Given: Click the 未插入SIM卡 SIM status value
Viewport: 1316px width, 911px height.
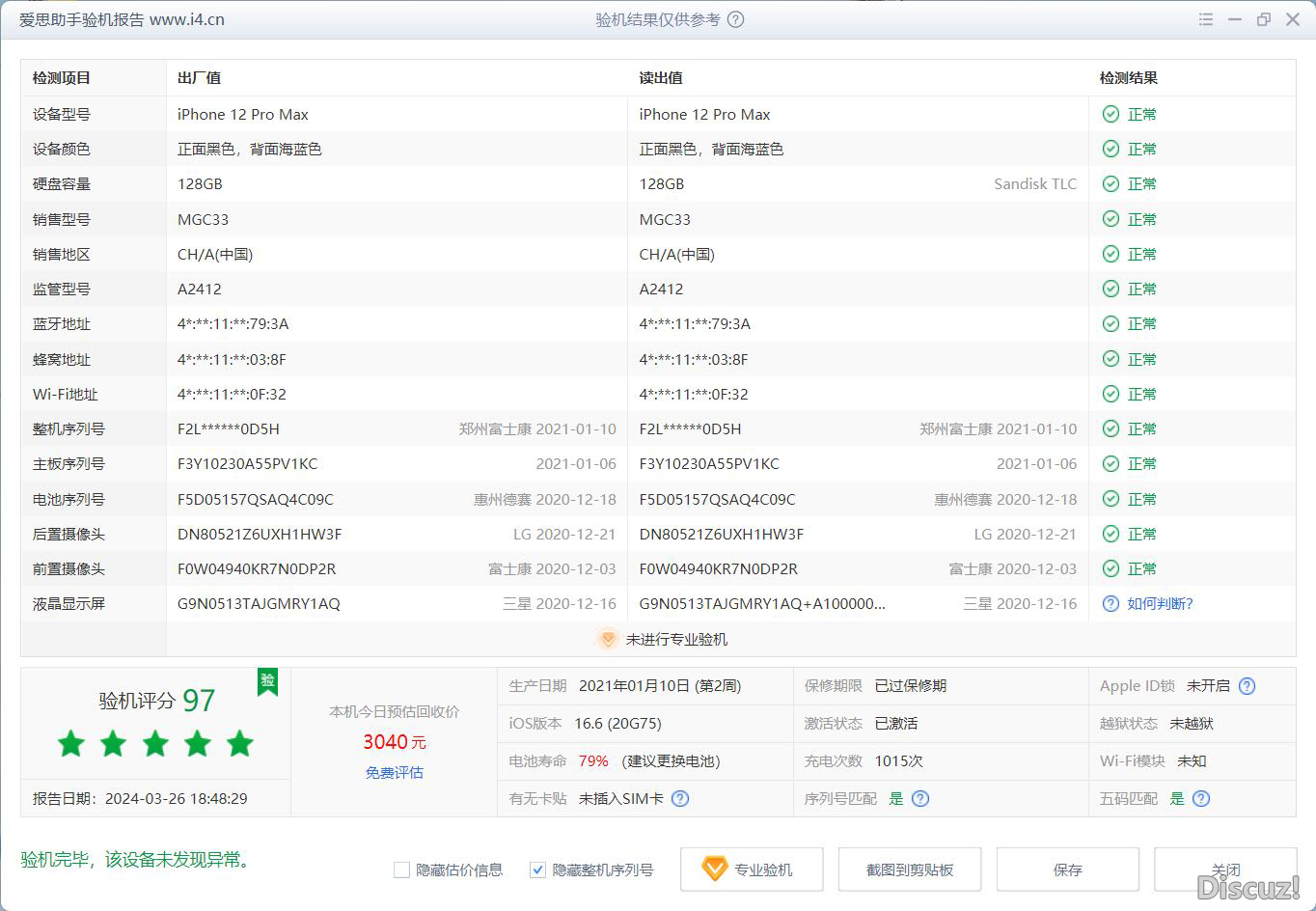Looking at the screenshot, I should click(x=621, y=798).
